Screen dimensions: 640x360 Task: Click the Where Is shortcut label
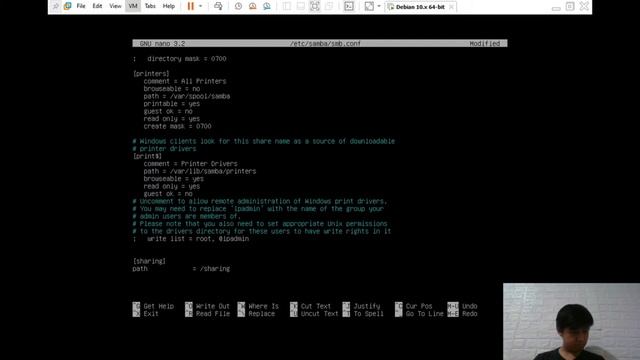263,306
